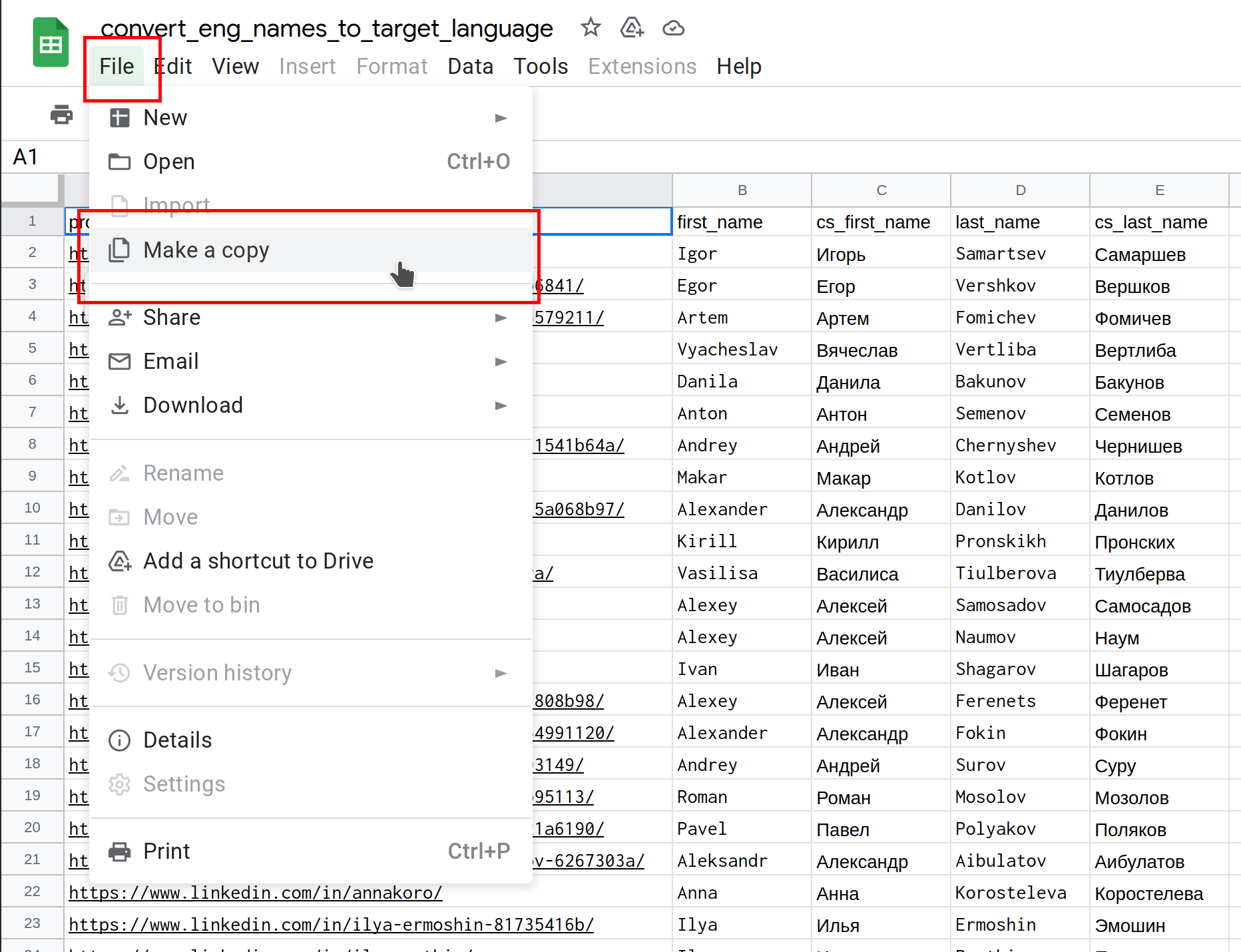Expand the Share submenu
1241x952 pixels.
(x=501, y=318)
